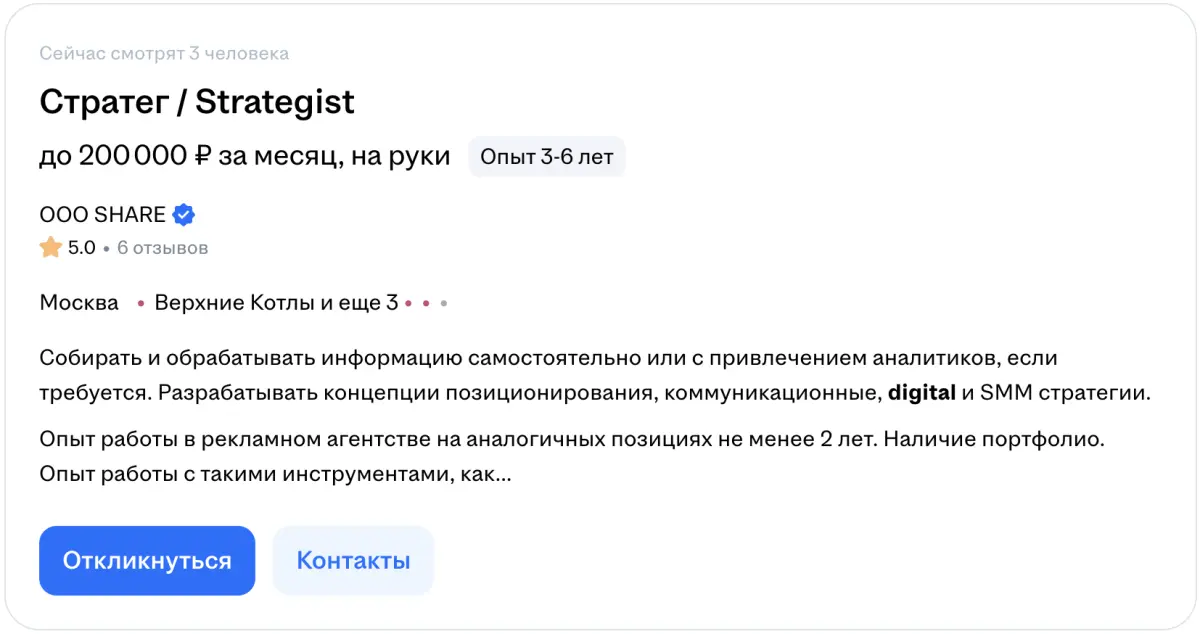Click the gray metro line dot
Image resolution: width=1200 pixels, height=634 pixels.
click(444, 303)
